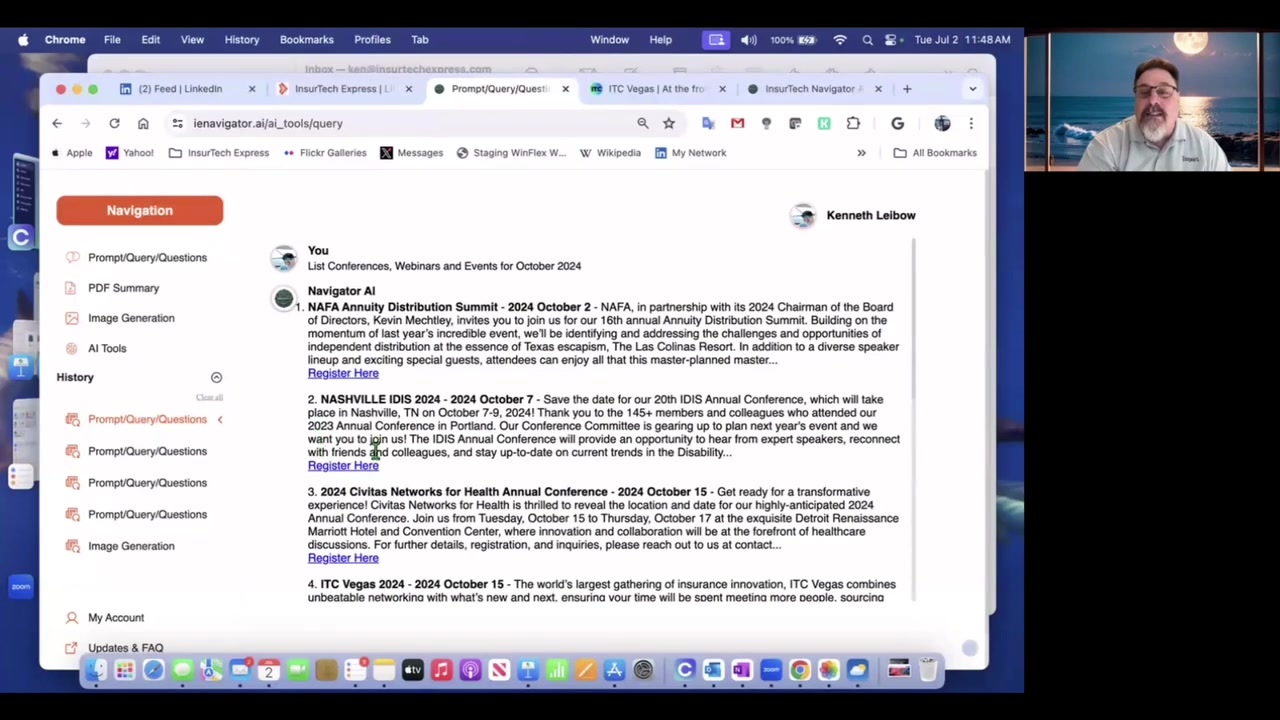This screenshot has width=1280, height=720.
Task: Open the Gmail extension icon
Action: pos(738,123)
